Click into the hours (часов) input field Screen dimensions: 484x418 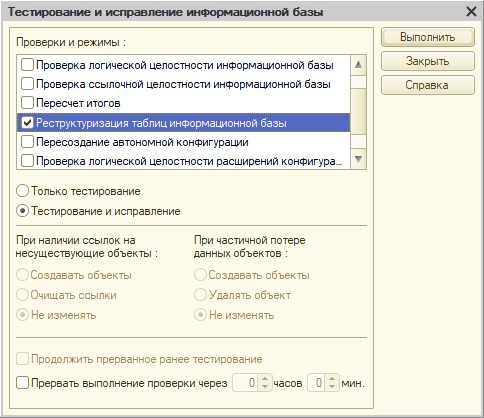click(x=246, y=383)
